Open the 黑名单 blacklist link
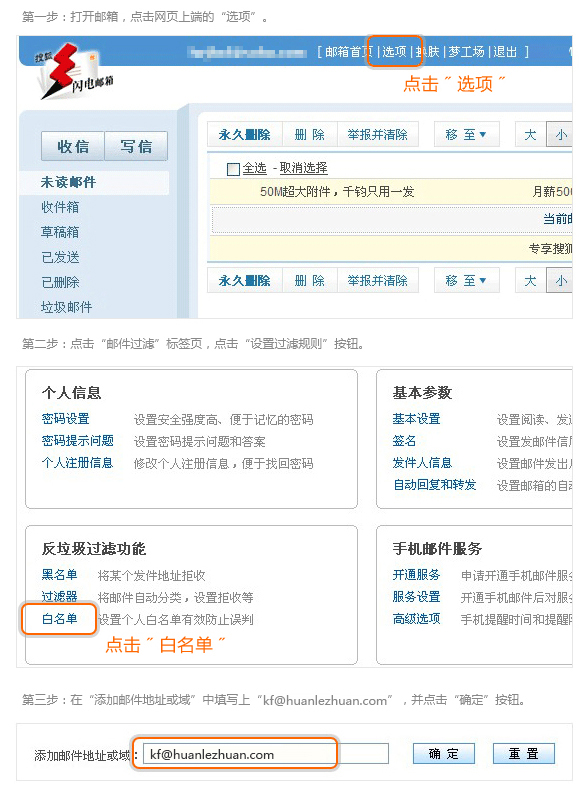Screen dimensions: 587x791 (60, 575)
